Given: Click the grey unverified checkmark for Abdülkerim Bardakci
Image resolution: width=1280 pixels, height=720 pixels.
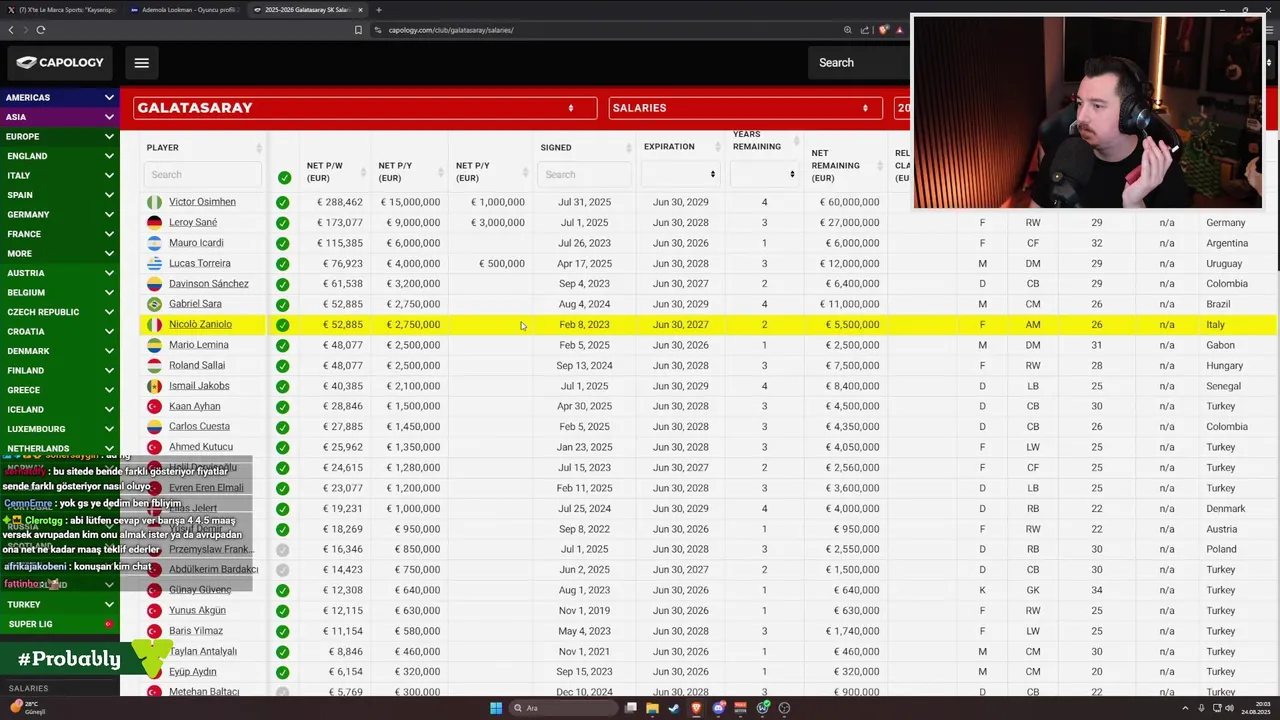Looking at the screenshot, I should pyautogui.click(x=283, y=570).
